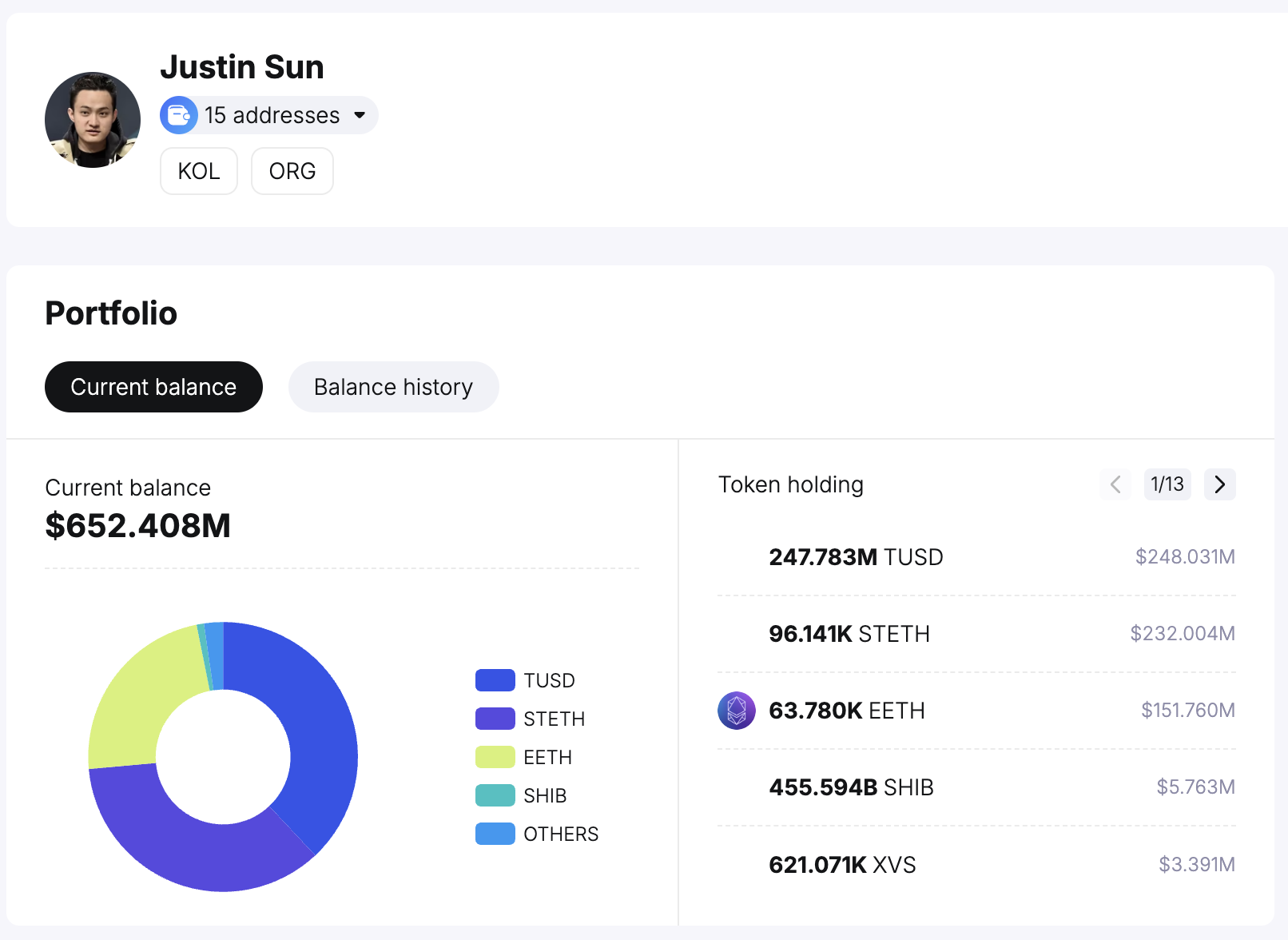
Task: Click the EETH token logo icon
Action: [x=736, y=711]
